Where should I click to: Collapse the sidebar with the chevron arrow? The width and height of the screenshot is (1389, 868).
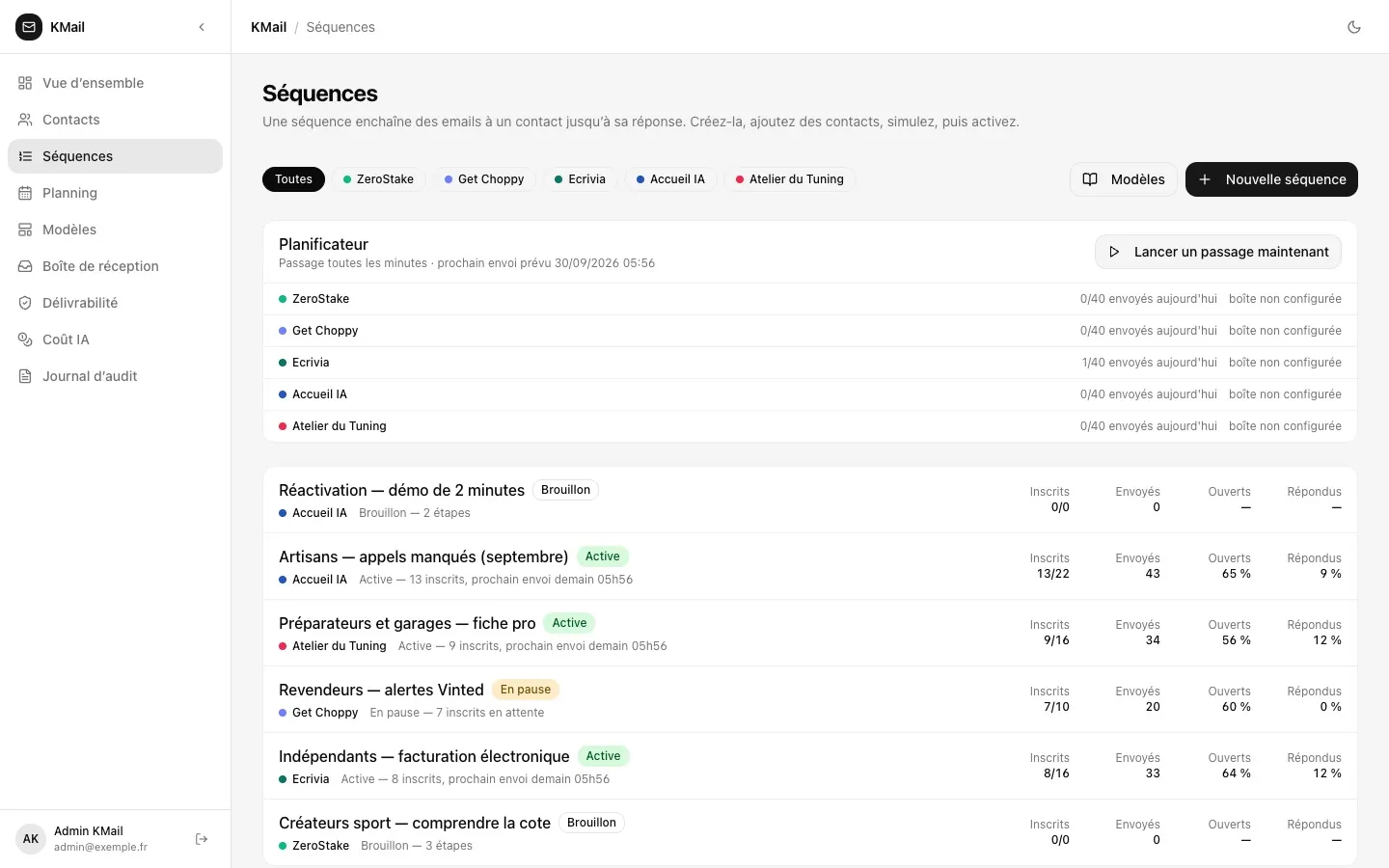[x=202, y=27]
